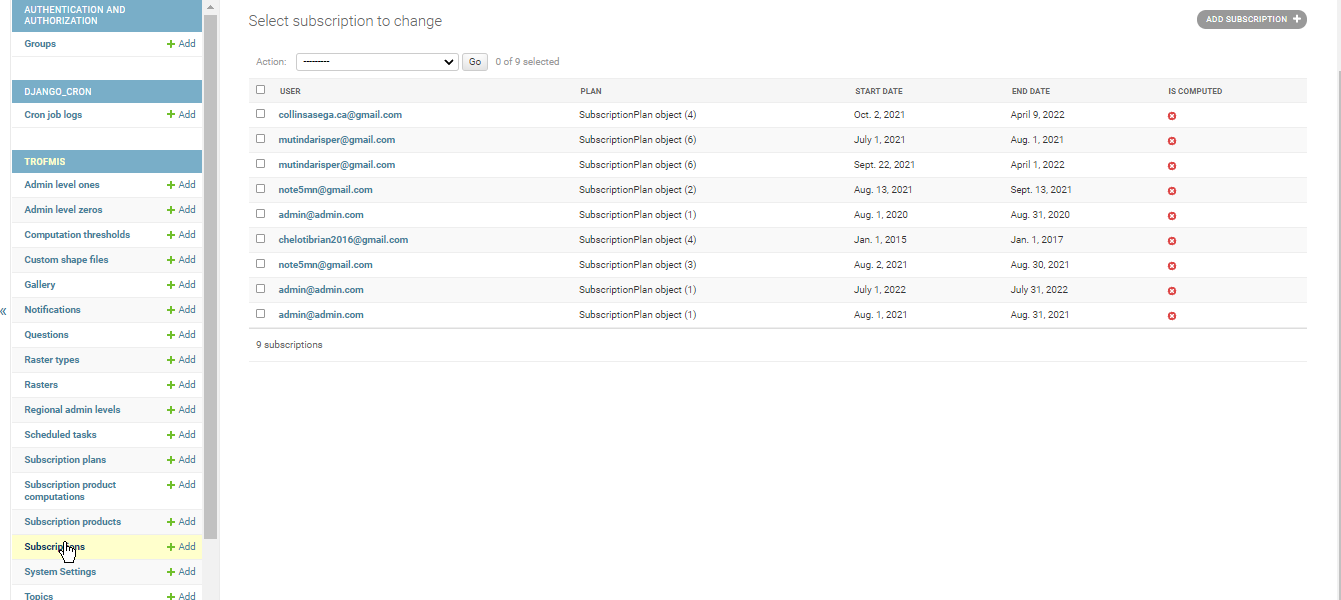
Task: Go to Computation thresholds
Action: click(x=77, y=235)
